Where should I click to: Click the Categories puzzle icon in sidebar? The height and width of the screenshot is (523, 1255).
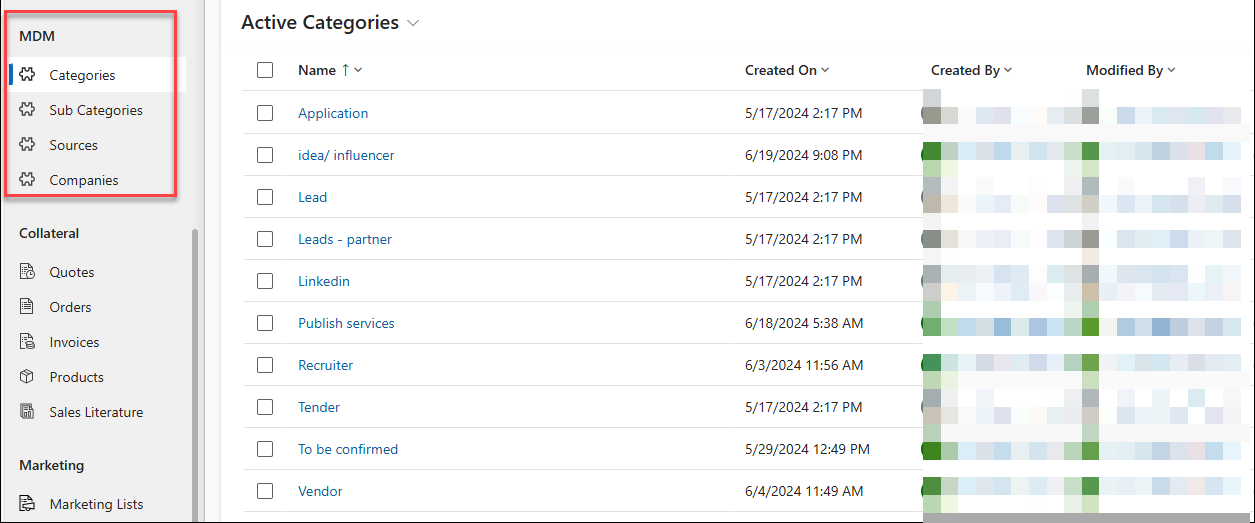[28, 75]
